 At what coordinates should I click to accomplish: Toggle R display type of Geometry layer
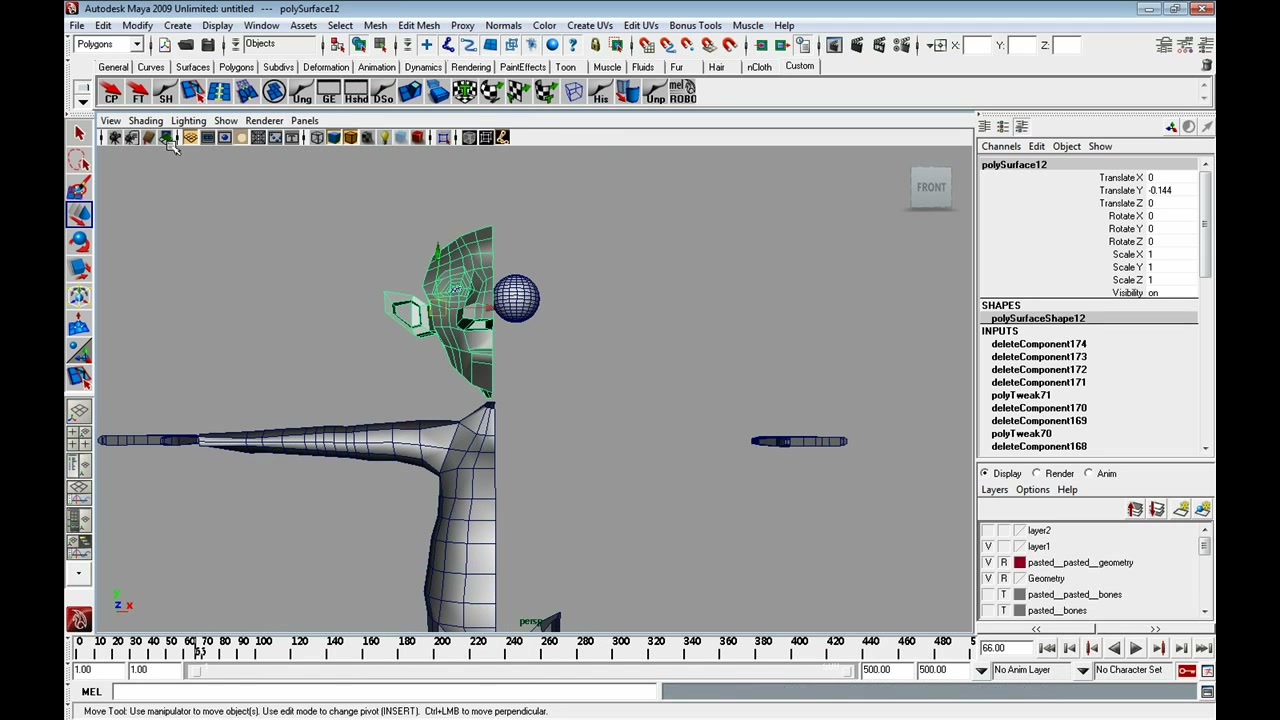tap(1004, 579)
